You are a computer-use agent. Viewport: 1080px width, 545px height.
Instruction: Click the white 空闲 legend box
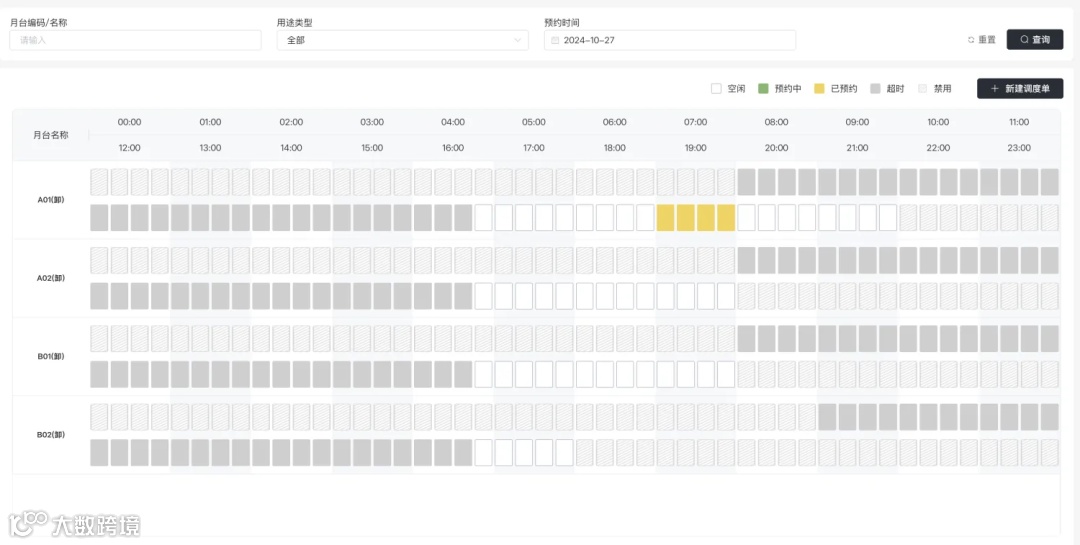pyautogui.click(x=716, y=89)
